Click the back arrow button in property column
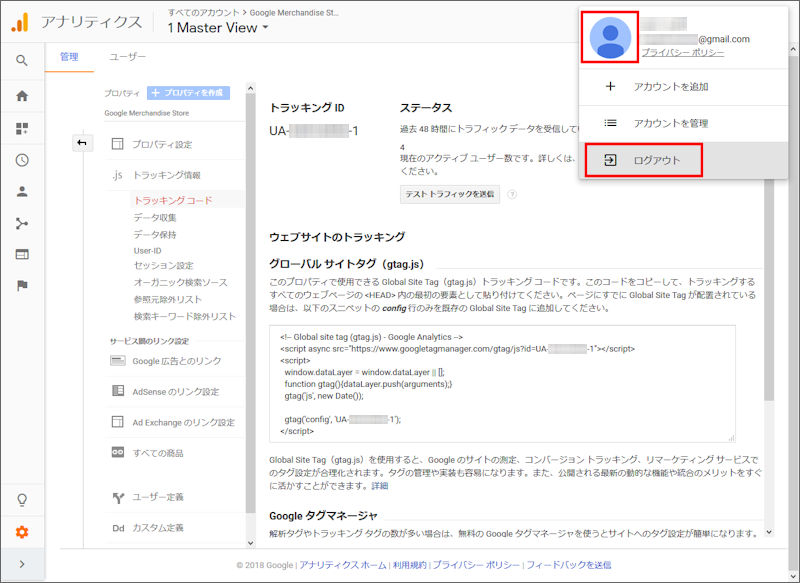Viewport: 800px width, 583px height. 82,143
